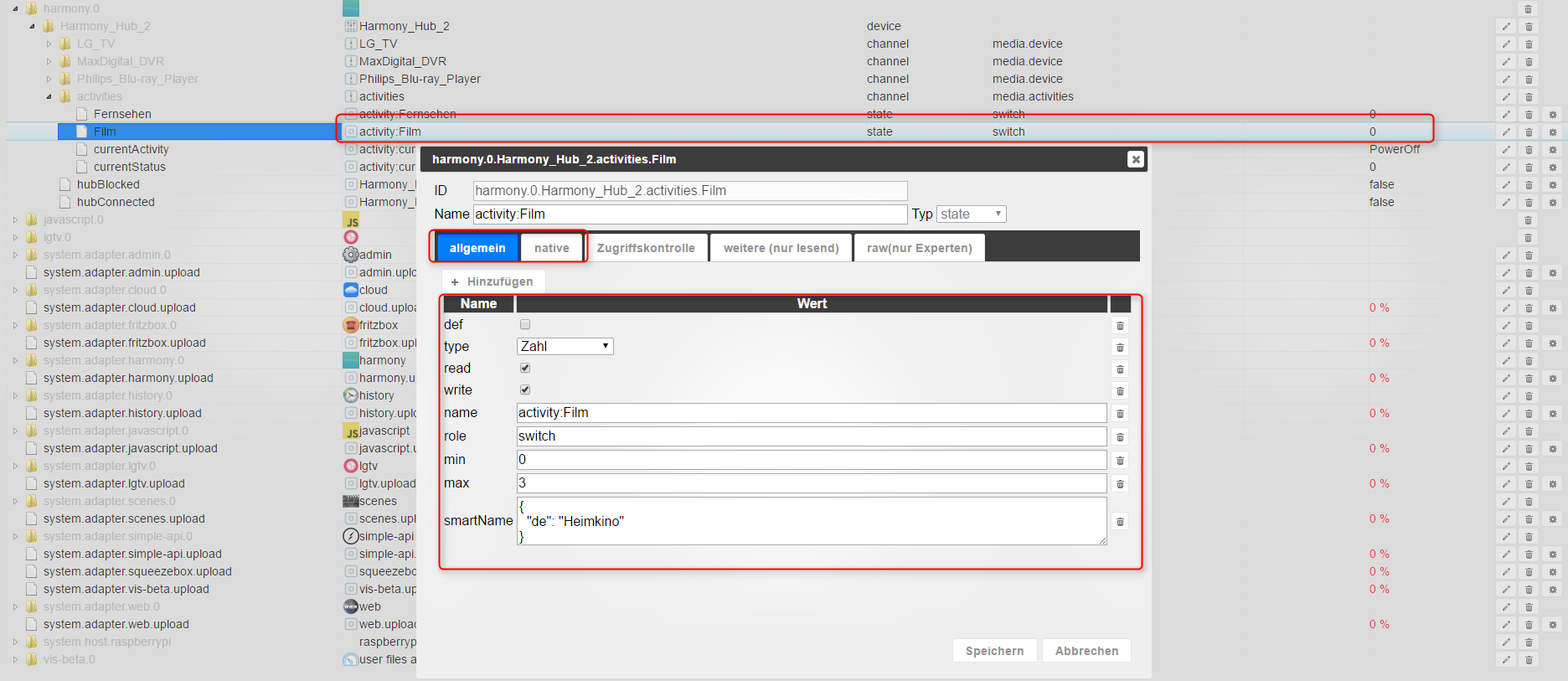Open gear settings for system.adapter.admin.upload

(x=1552, y=272)
